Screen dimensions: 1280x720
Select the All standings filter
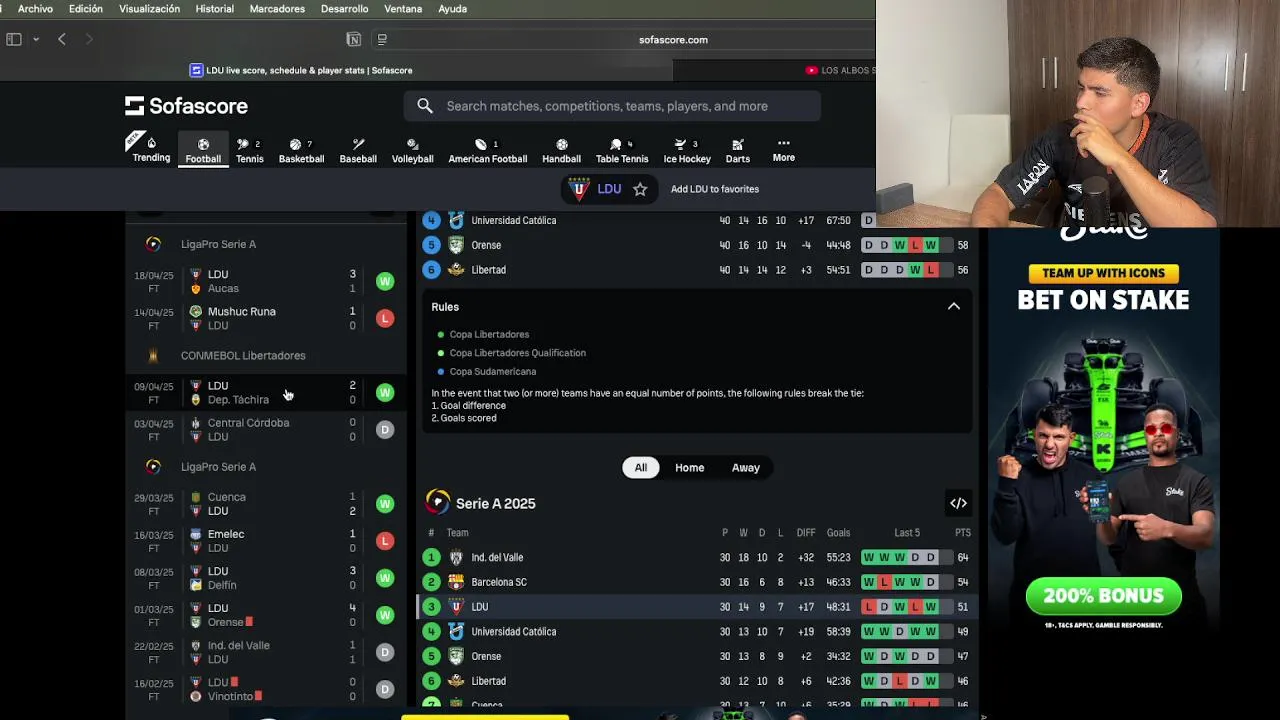pos(641,468)
